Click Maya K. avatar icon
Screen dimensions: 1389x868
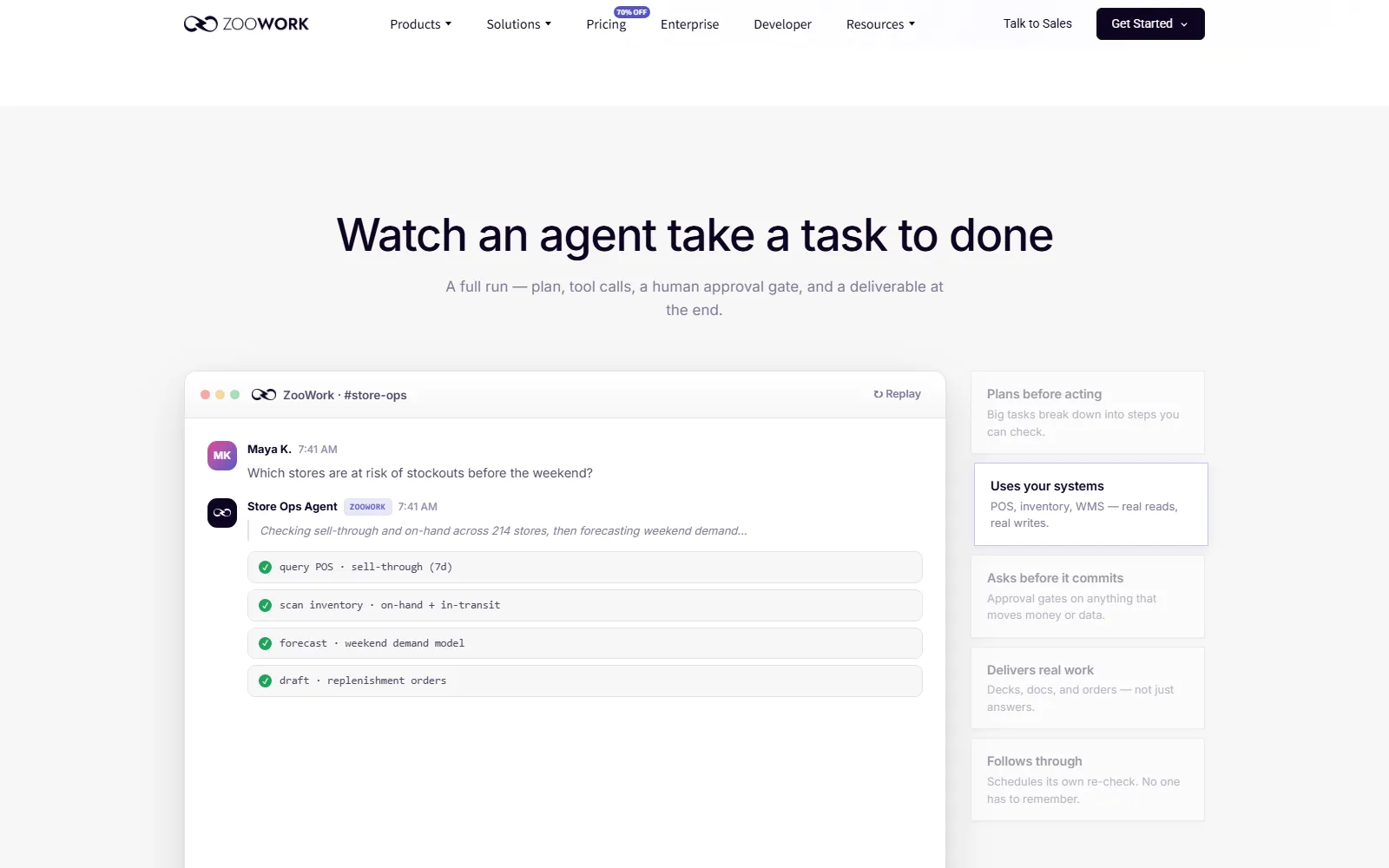[222, 456]
